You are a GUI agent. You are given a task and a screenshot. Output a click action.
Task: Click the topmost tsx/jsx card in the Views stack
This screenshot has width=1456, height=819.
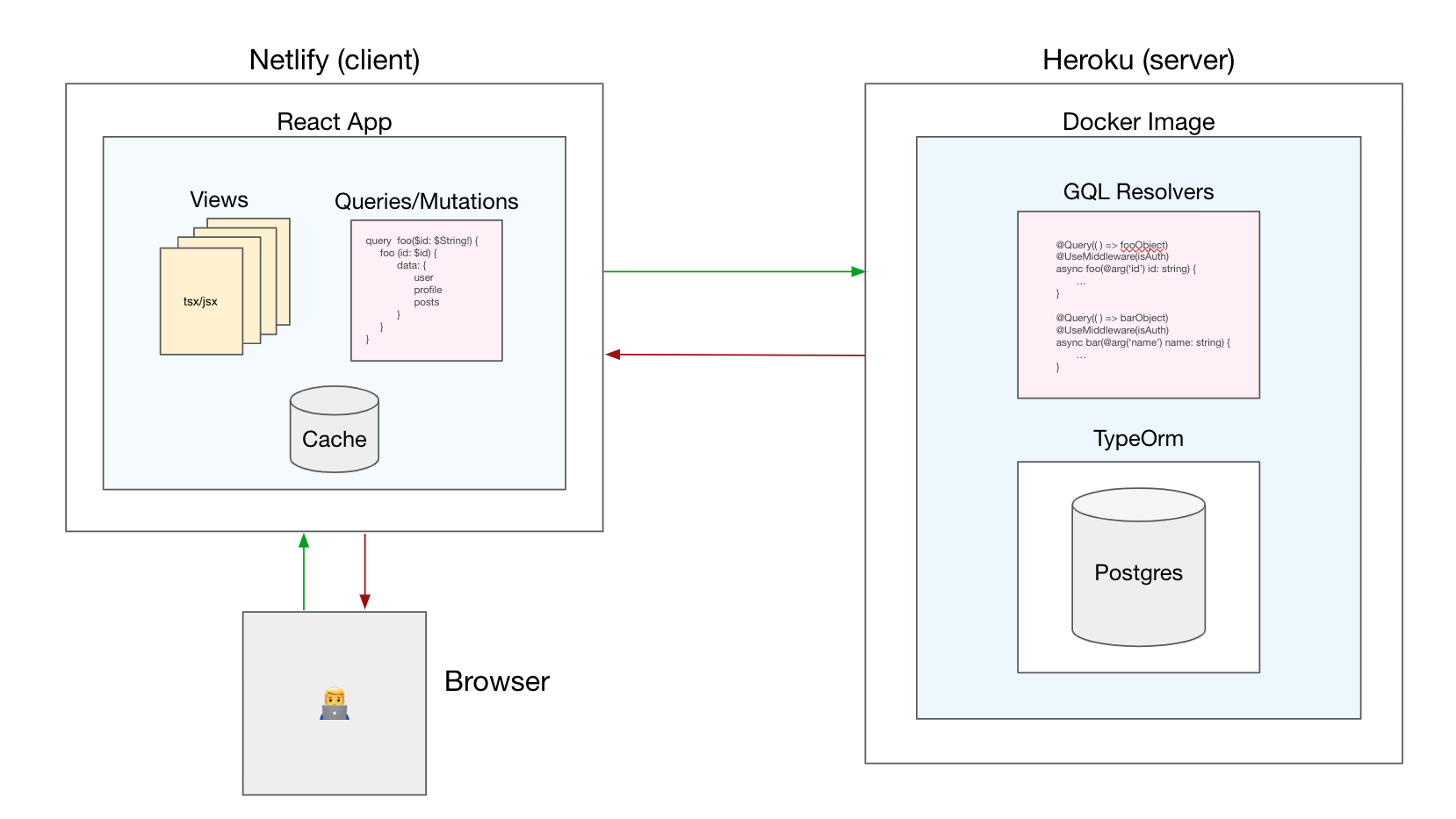pyautogui.click(x=200, y=301)
